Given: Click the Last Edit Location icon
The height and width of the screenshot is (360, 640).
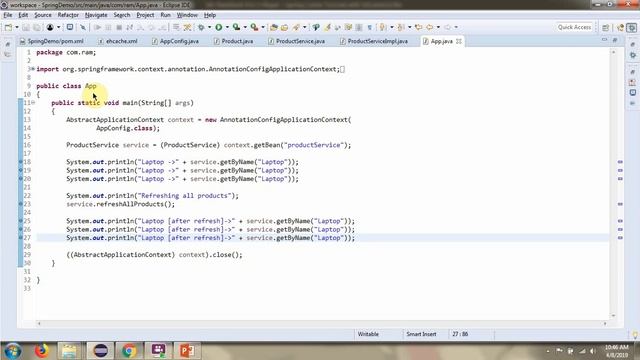Looking at the screenshot, I should pyautogui.click(x=418, y=27).
